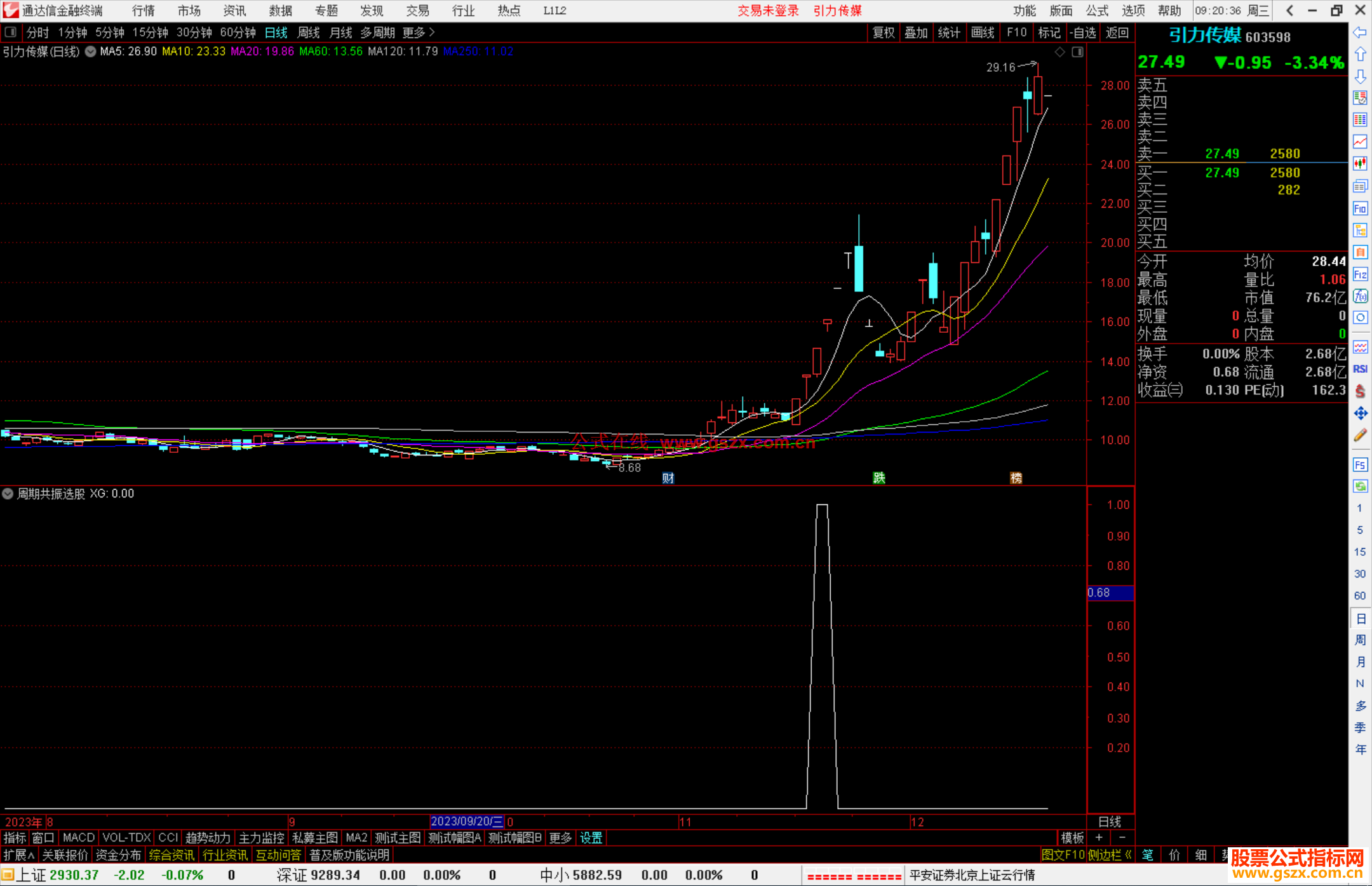Viewport: 1372px width, 886px height.
Task: Open the 公式 menu
Action: tap(1097, 11)
